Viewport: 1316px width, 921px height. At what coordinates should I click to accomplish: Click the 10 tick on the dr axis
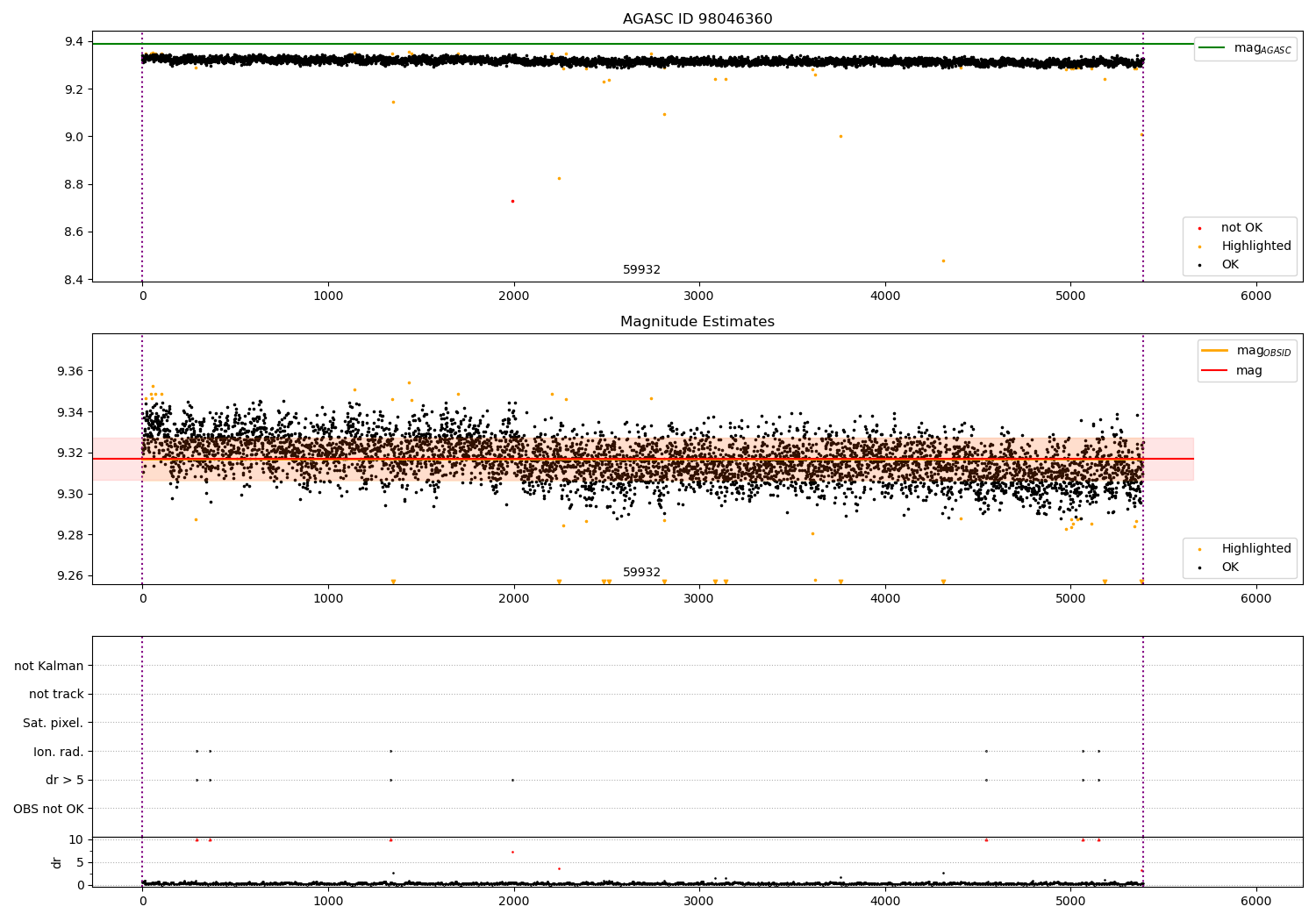pos(76,840)
